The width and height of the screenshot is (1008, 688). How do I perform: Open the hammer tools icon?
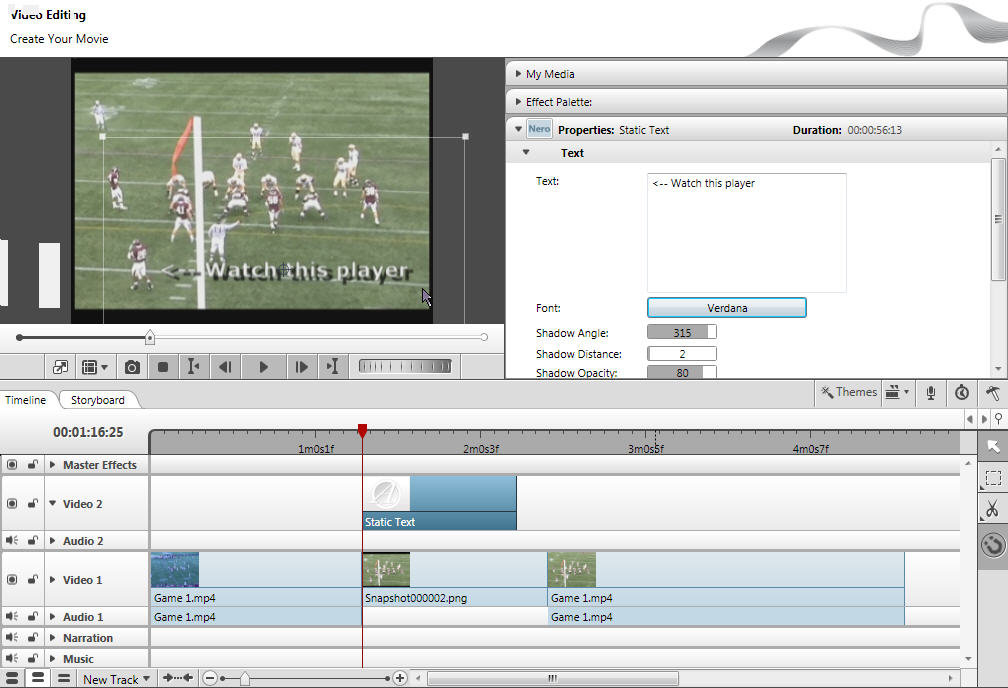click(x=993, y=393)
